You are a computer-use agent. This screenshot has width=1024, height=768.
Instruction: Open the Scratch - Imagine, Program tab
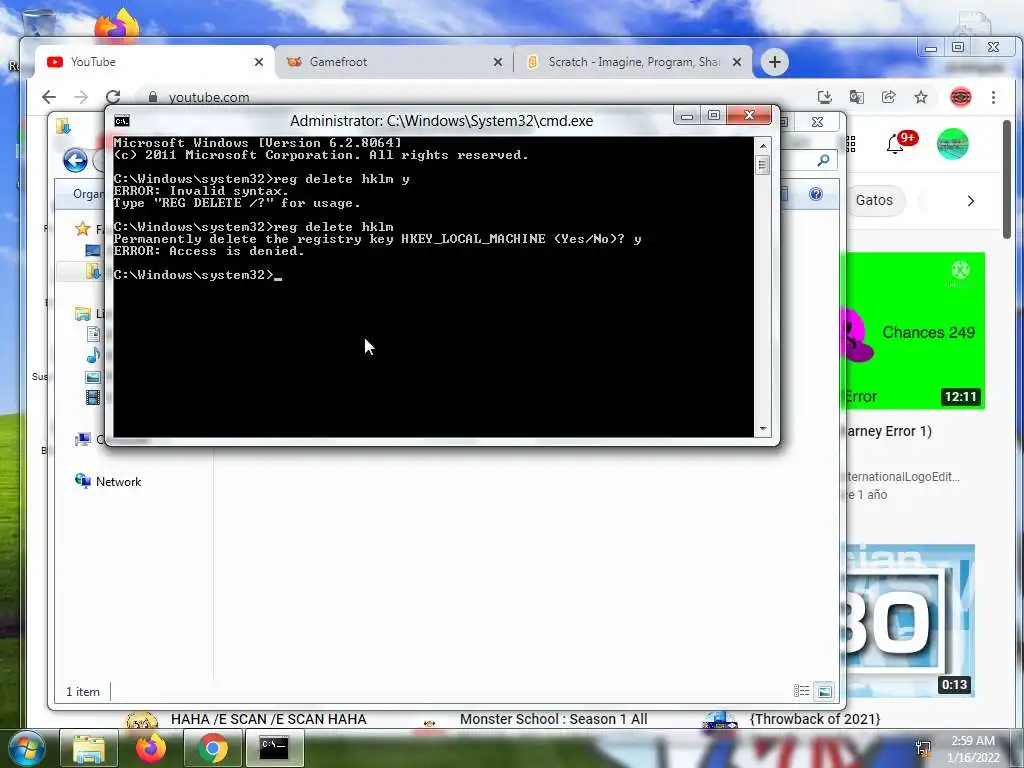click(x=633, y=62)
